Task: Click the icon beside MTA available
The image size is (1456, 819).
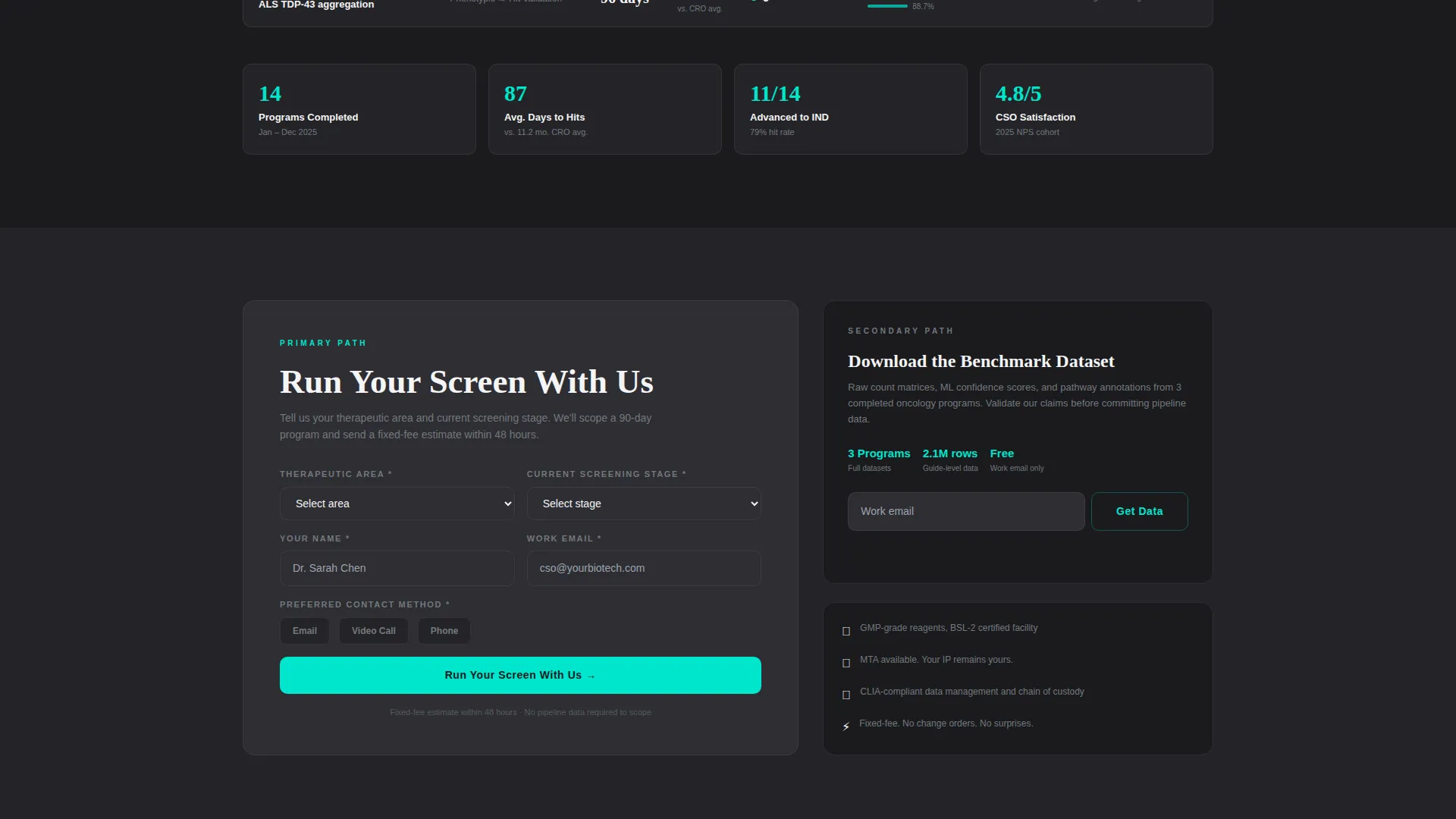Action: [x=846, y=663]
